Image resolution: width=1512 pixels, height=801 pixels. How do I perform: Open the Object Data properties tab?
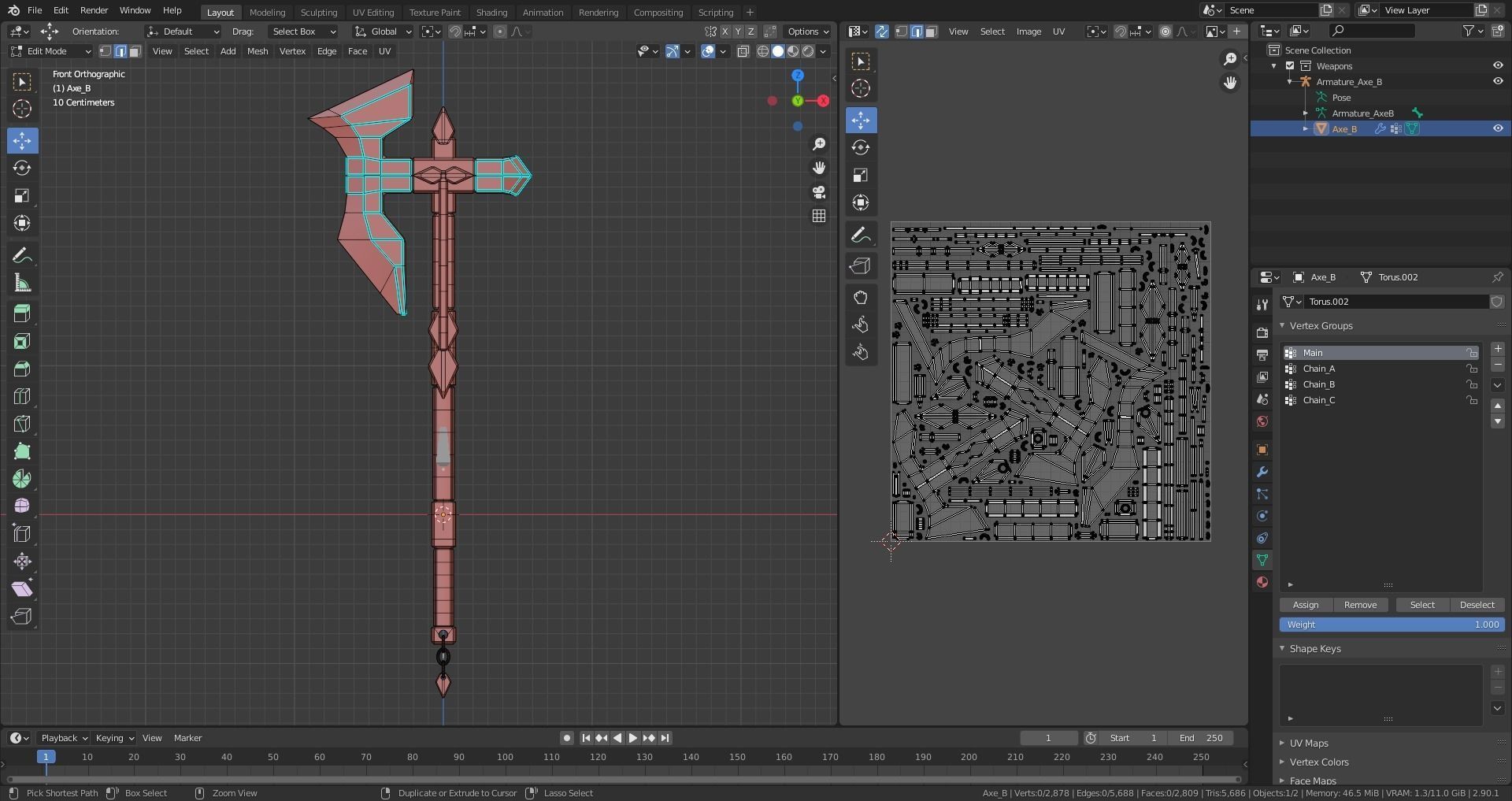1262,560
